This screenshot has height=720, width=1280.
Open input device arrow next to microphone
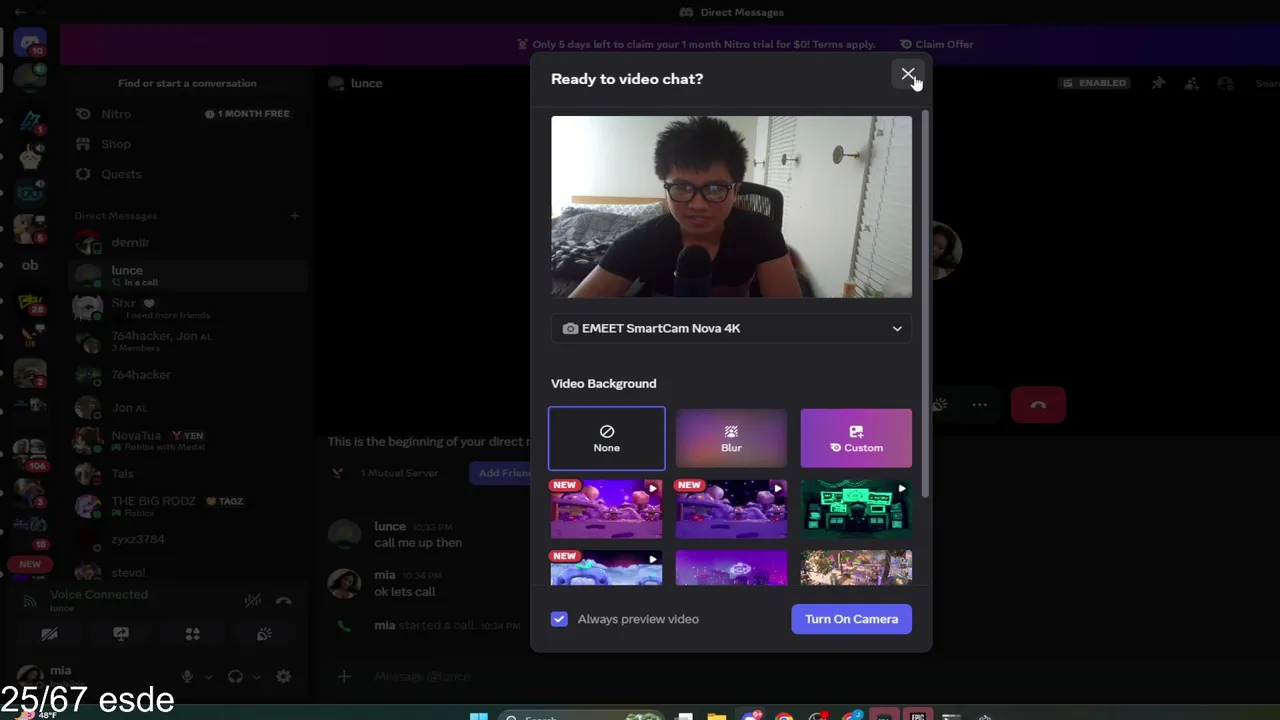208,677
